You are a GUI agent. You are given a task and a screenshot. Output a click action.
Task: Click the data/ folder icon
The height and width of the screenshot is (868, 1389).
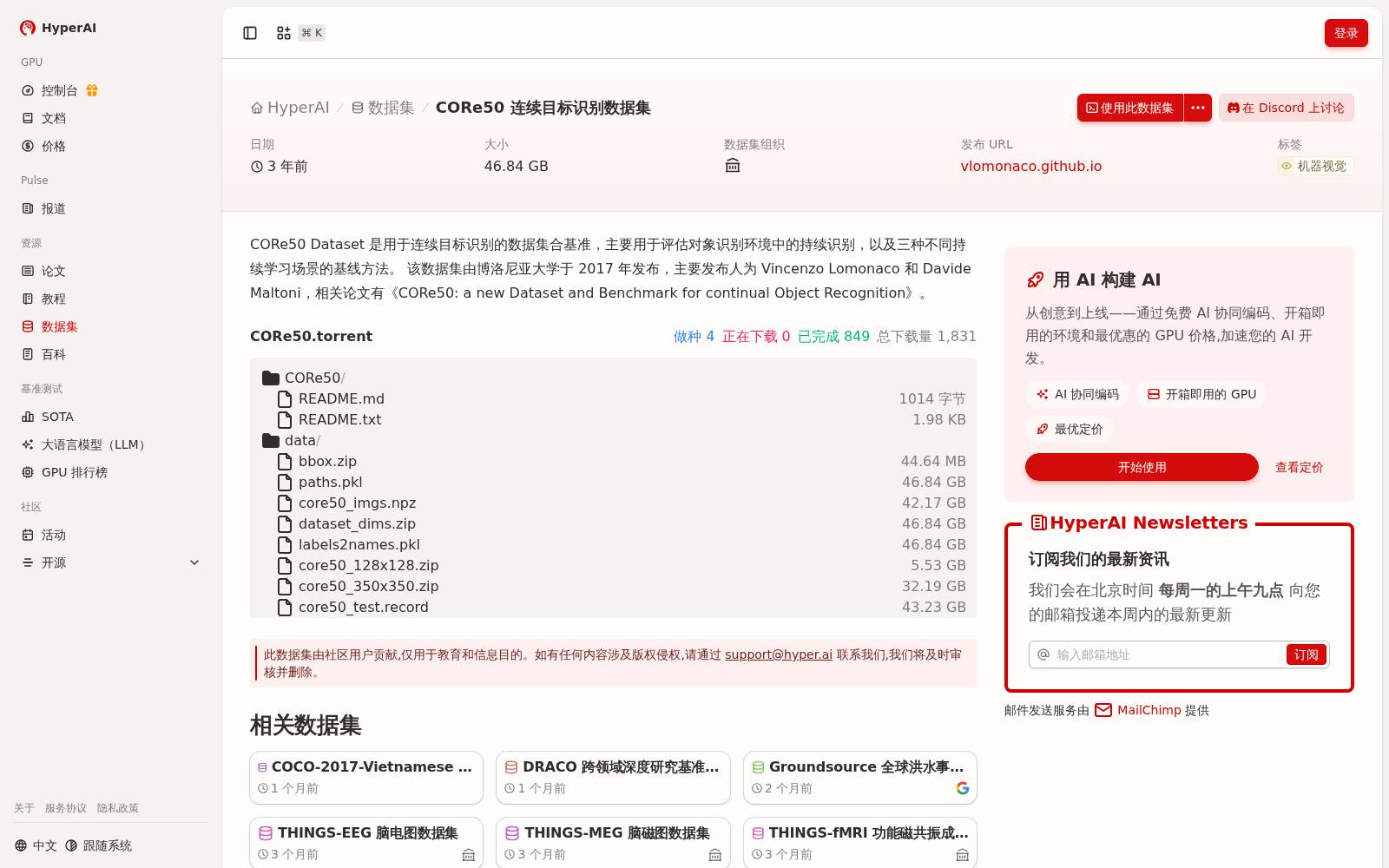[x=271, y=440]
